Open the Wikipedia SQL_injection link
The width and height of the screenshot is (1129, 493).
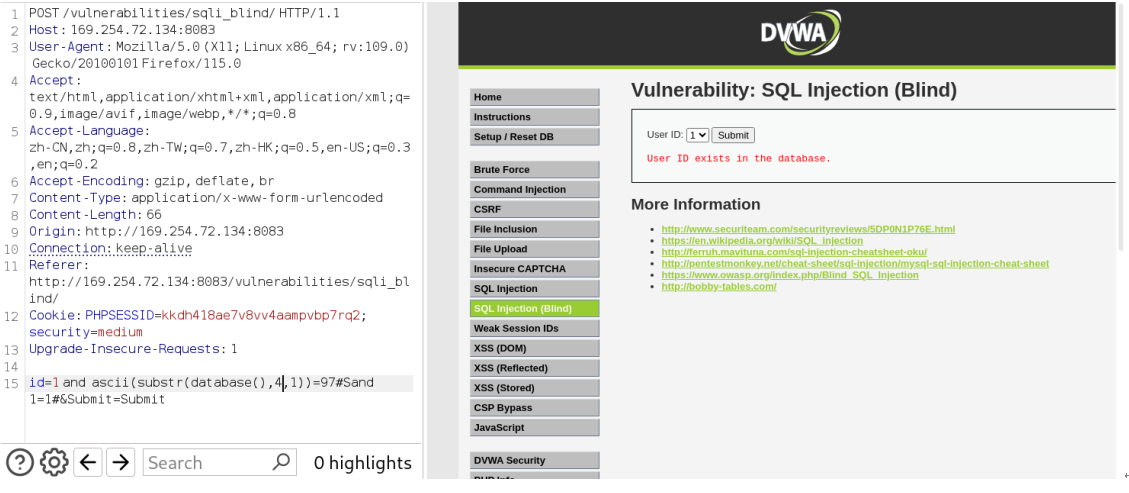762,240
